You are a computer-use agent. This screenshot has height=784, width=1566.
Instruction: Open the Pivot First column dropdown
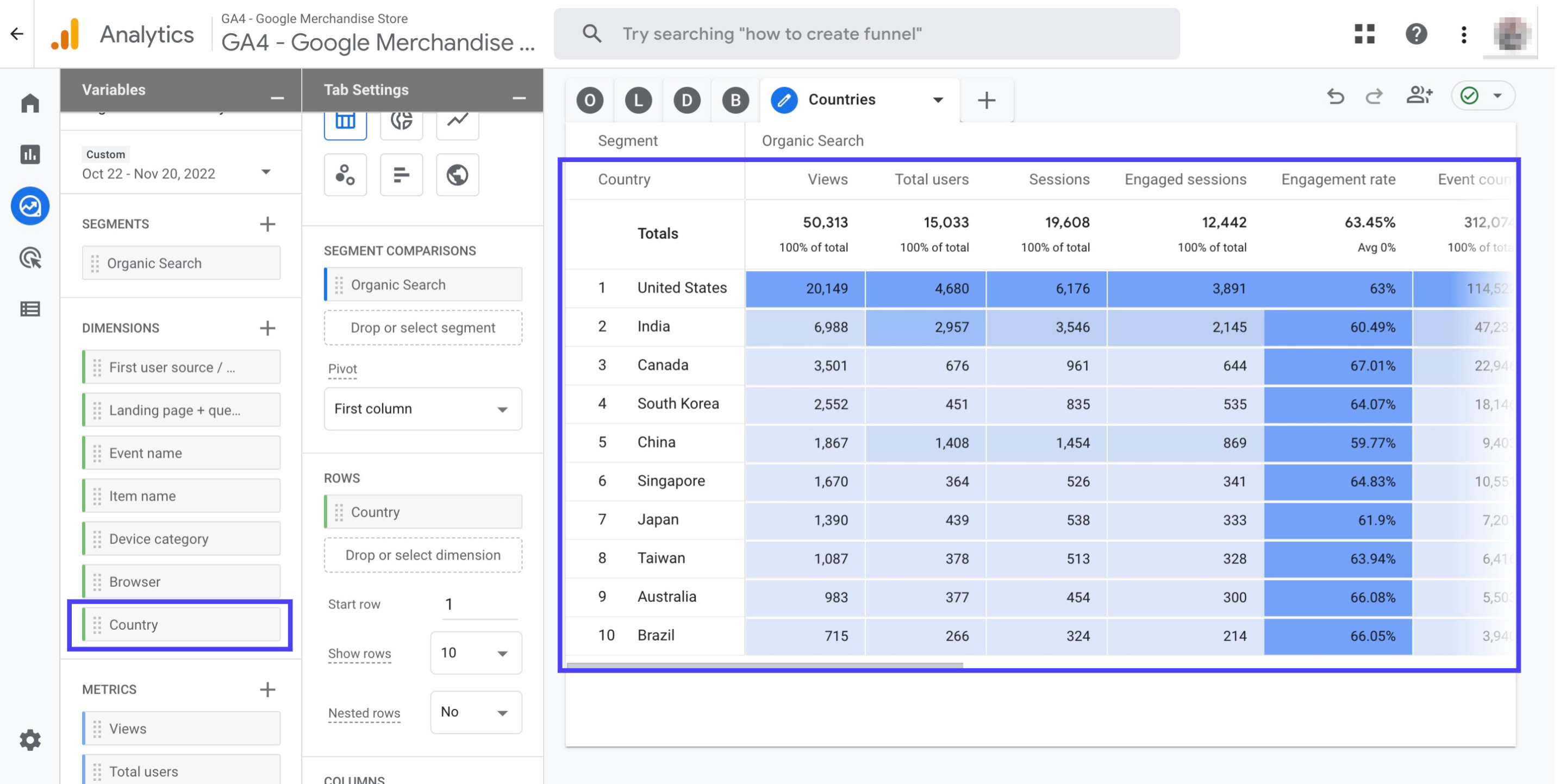pyautogui.click(x=422, y=409)
